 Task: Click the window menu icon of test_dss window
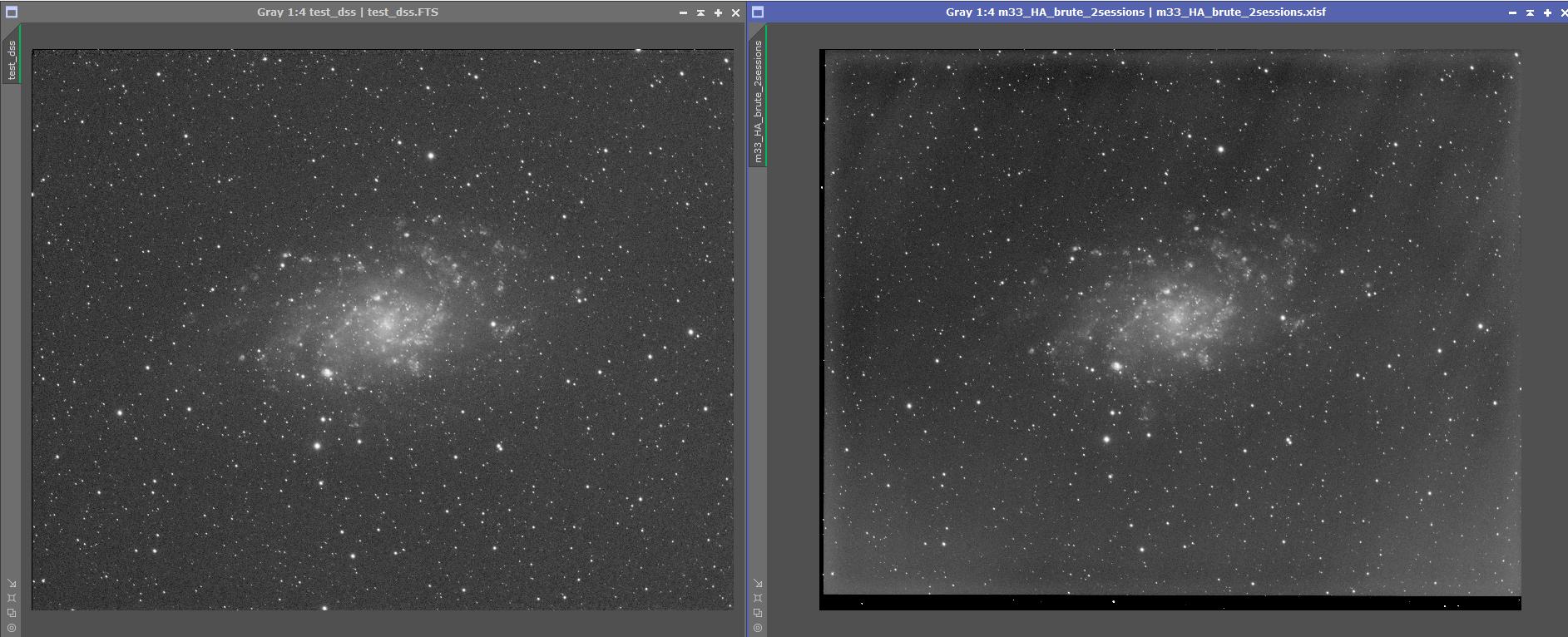tap(12, 12)
